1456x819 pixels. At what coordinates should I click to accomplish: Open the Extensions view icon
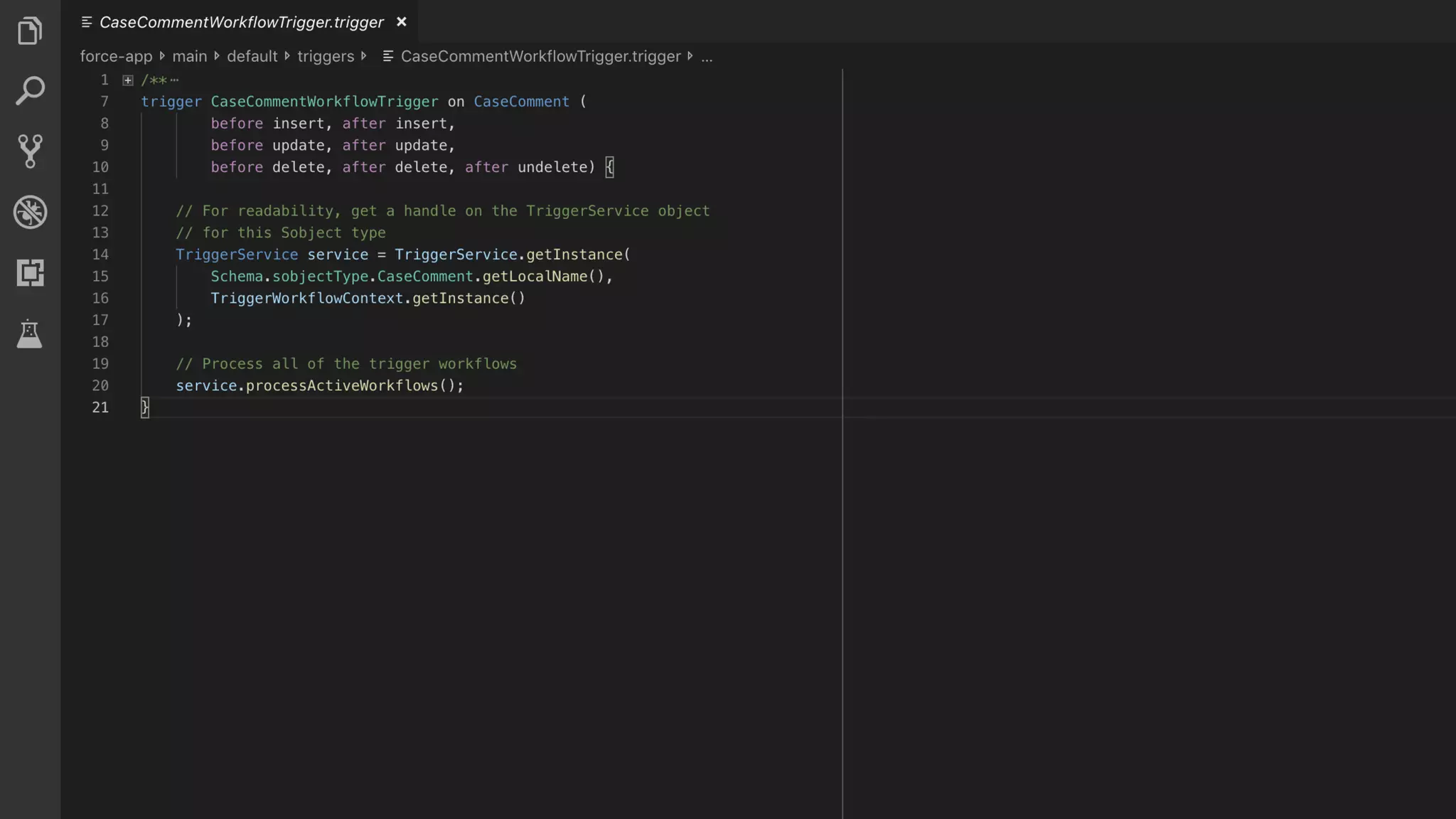[30, 272]
